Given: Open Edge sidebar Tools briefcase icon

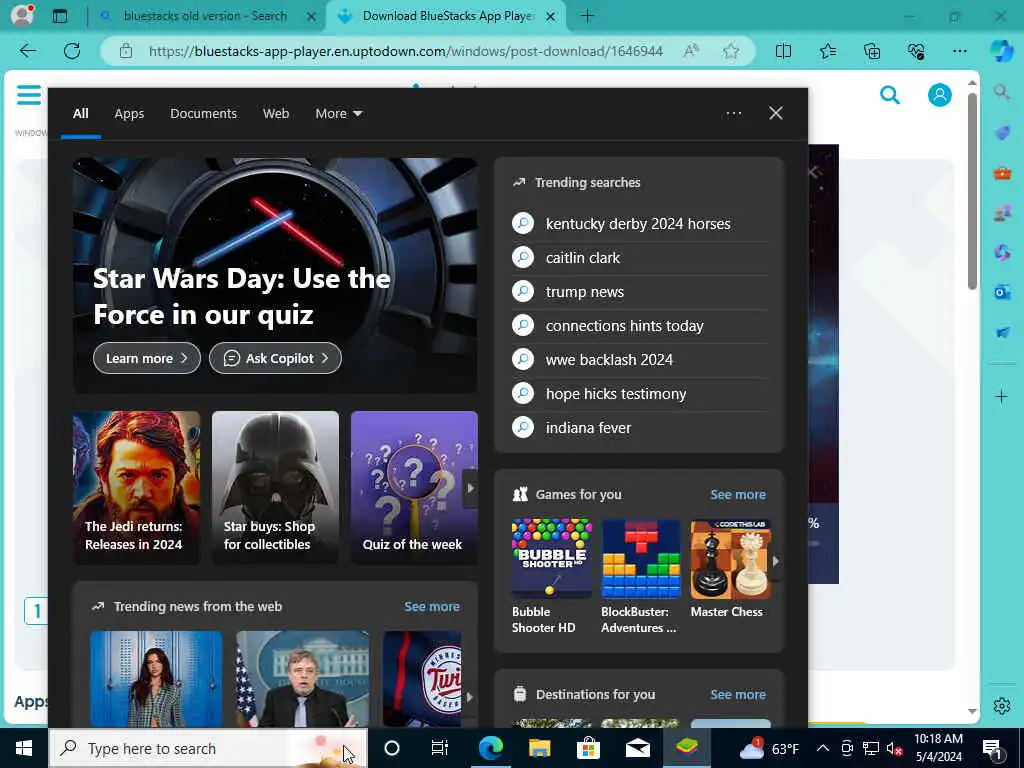Looking at the screenshot, I should tap(1002, 173).
